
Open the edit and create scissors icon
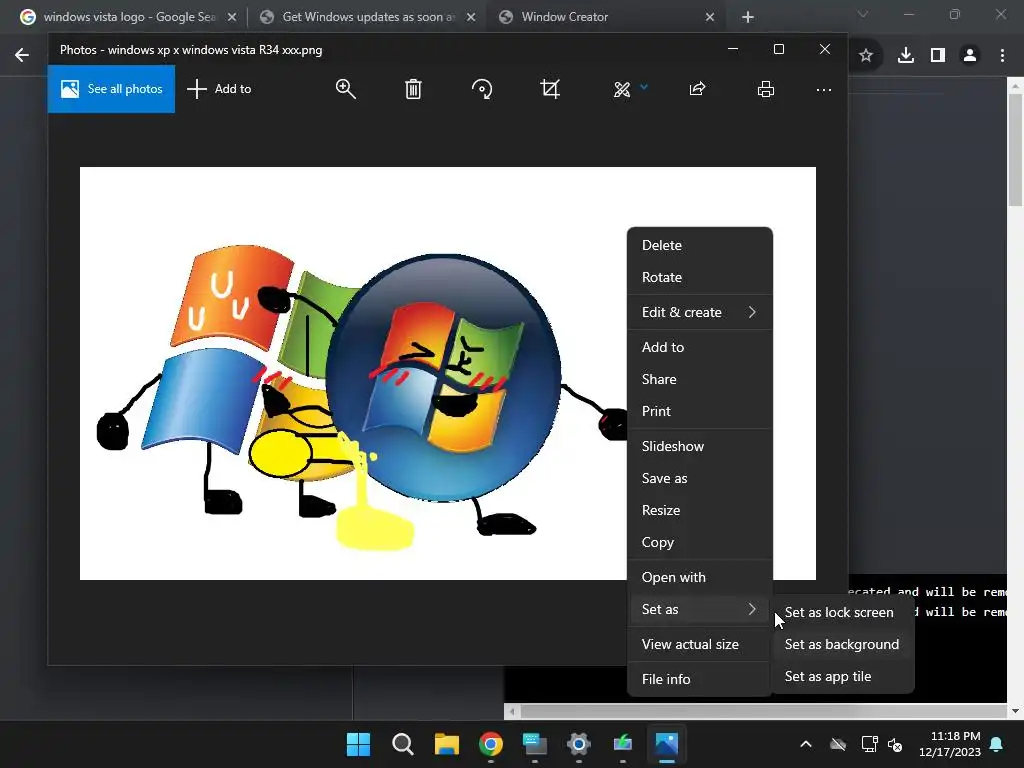pos(622,89)
